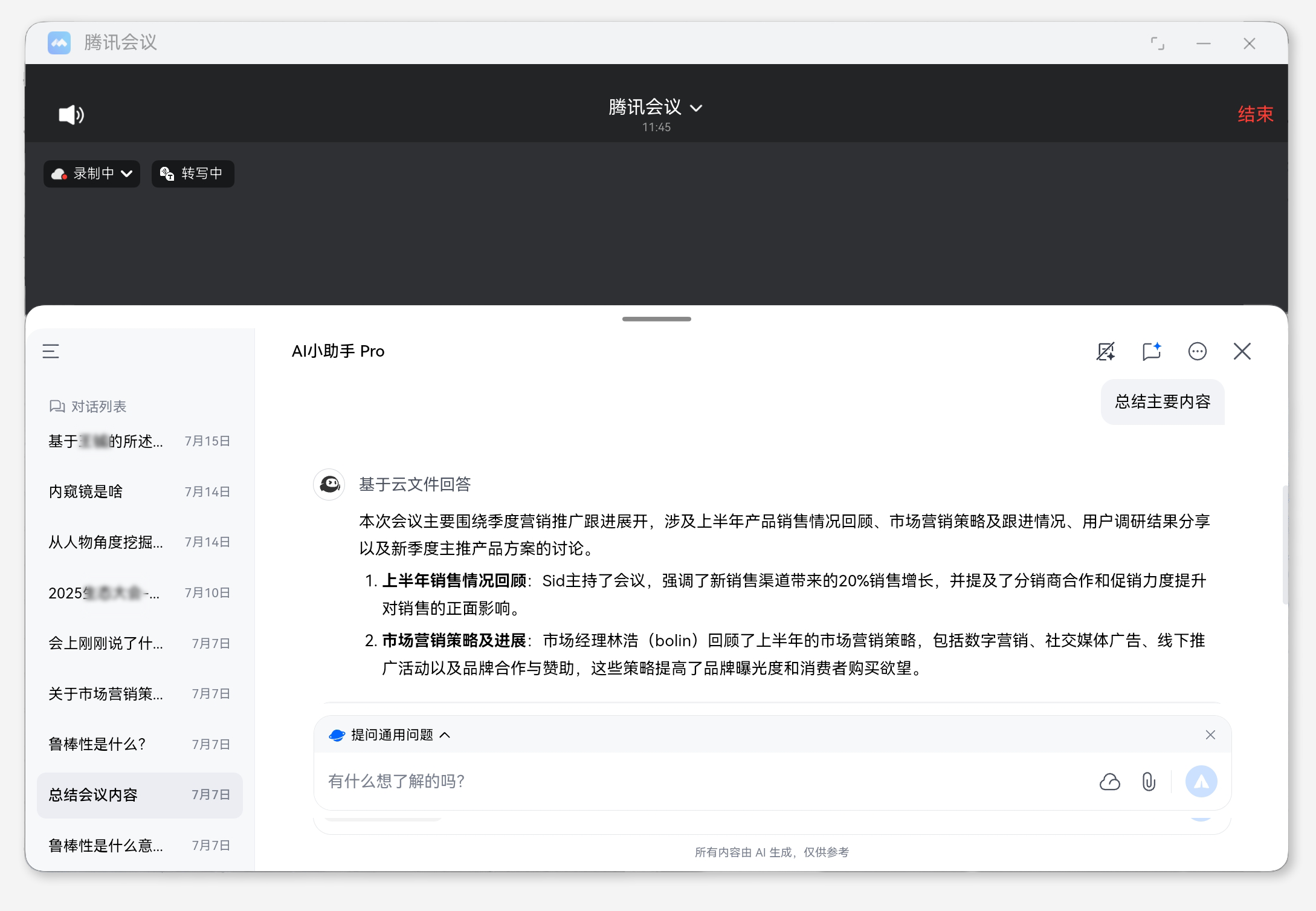Select the 总结会议内容 conversation
The image size is (1316, 911).
pos(140,795)
